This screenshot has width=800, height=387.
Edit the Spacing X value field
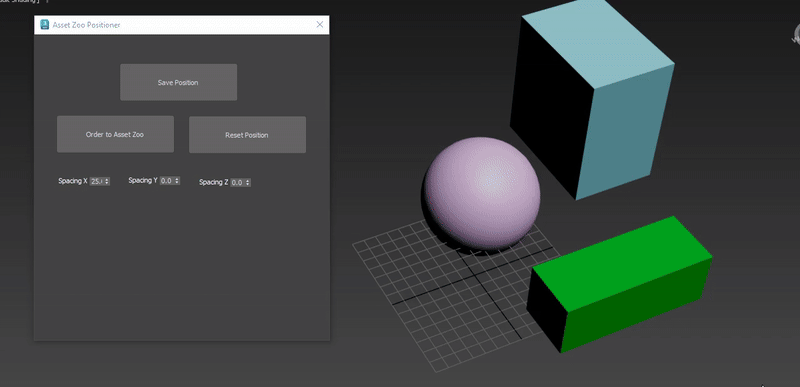coord(97,181)
